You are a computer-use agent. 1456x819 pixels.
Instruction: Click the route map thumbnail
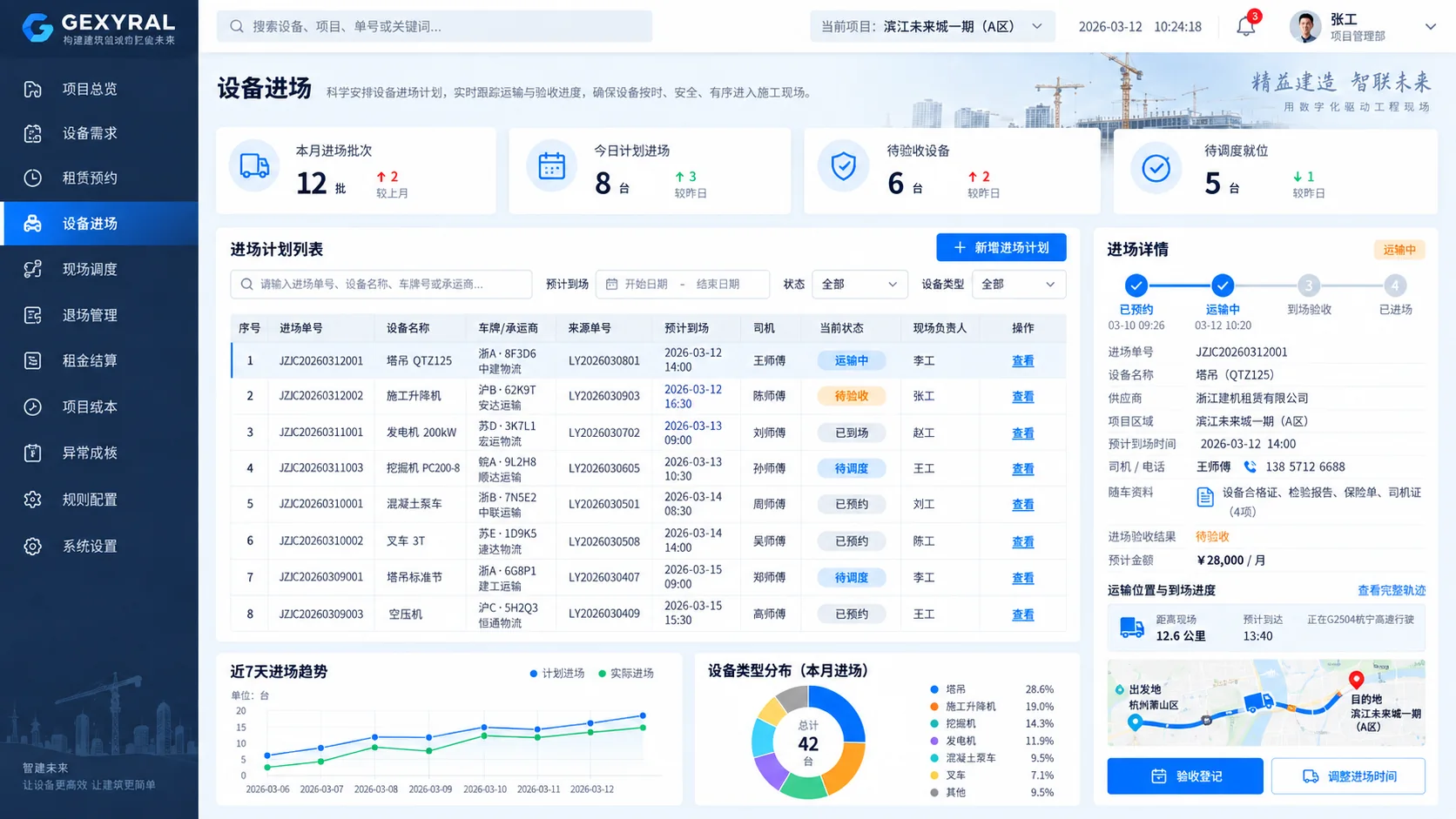pos(1266,702)
